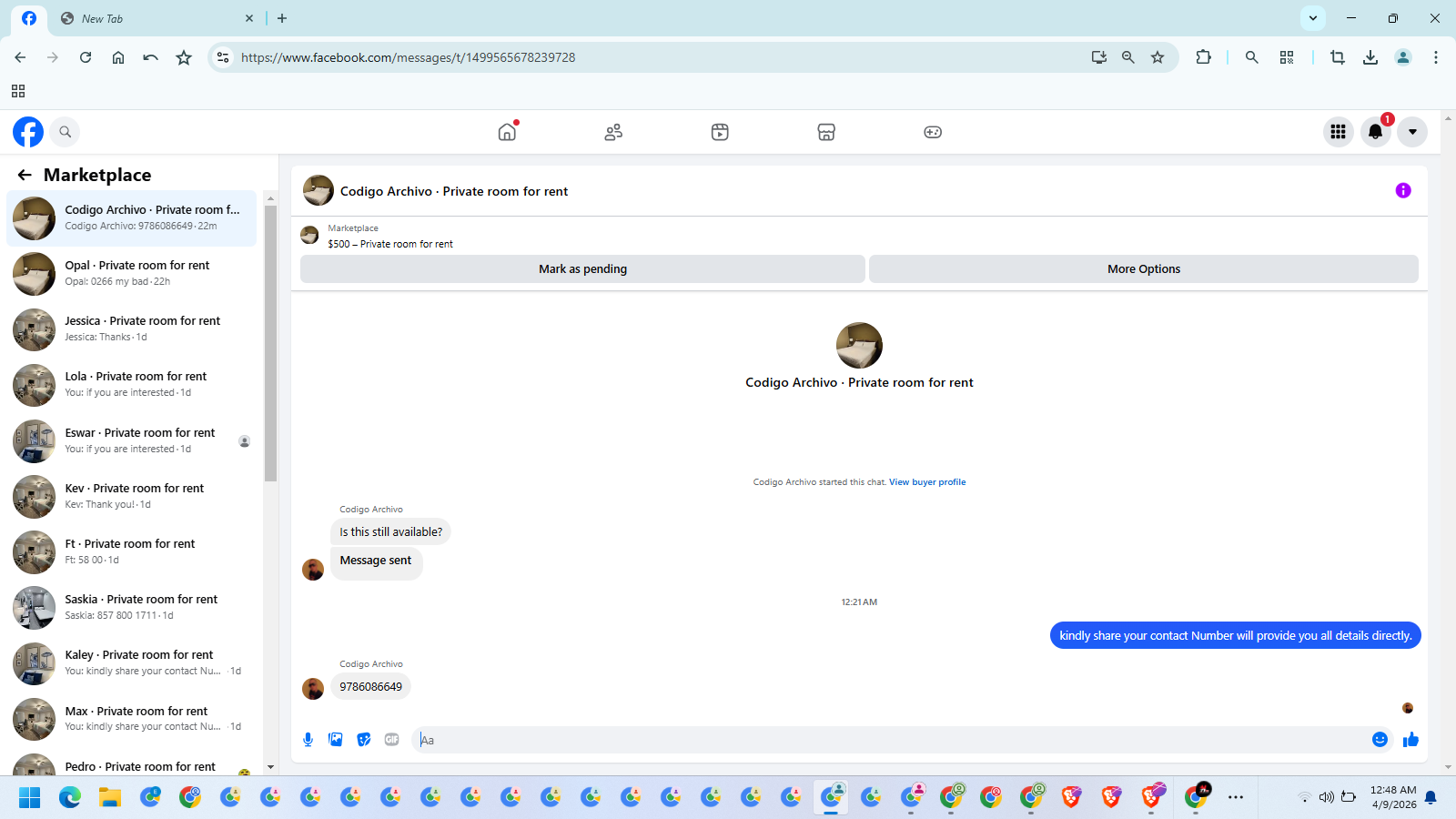
Task: Send a thumbs-up like
Action: pyautogui.click(x=1410, y=740)
